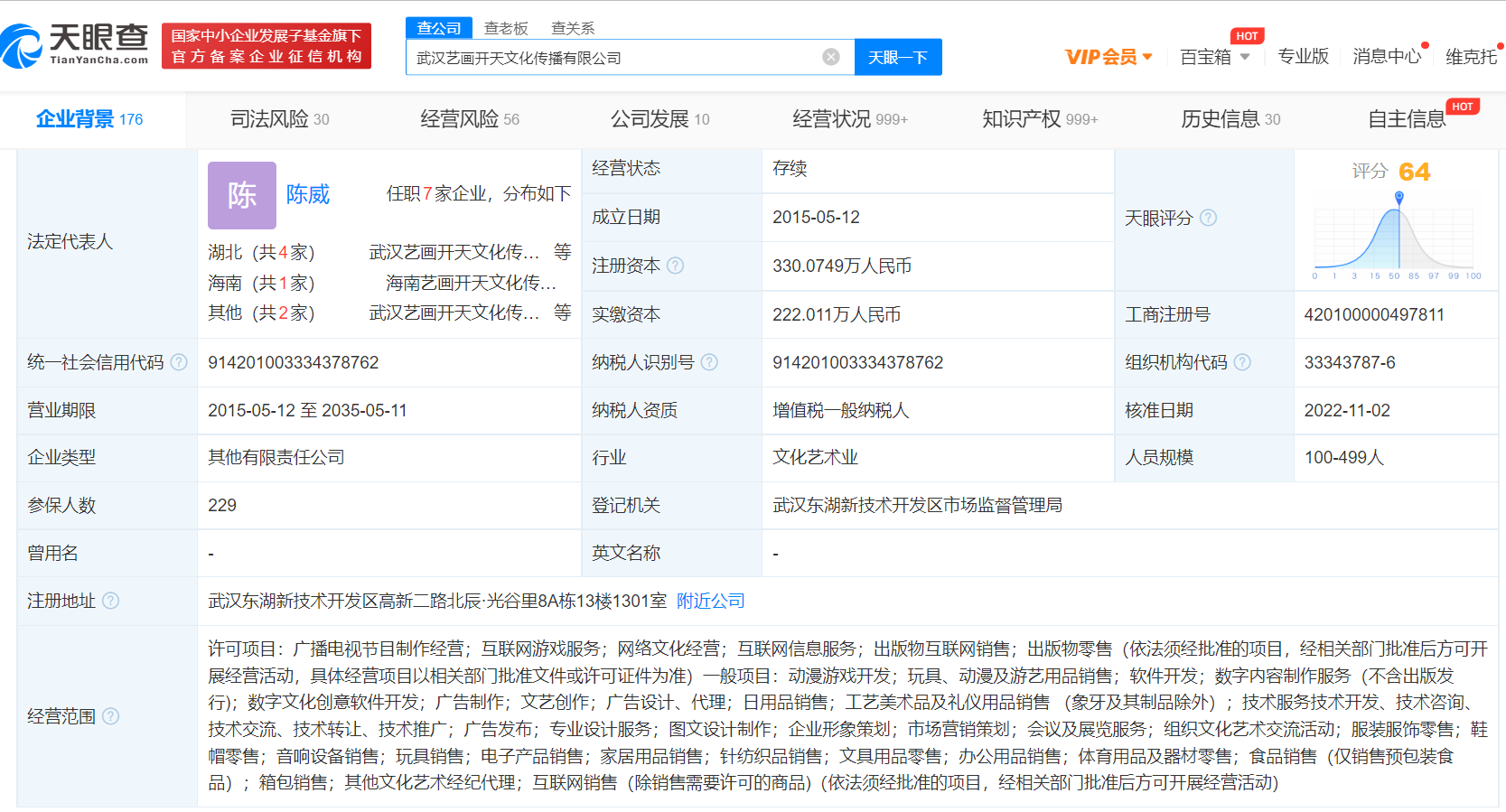Switch search mode to 查关系

pos(573,28)
